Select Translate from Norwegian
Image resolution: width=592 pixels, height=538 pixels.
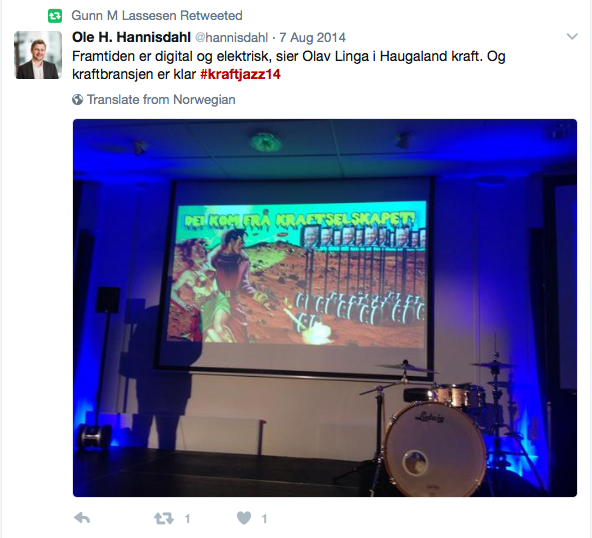[x=161, y=100]
